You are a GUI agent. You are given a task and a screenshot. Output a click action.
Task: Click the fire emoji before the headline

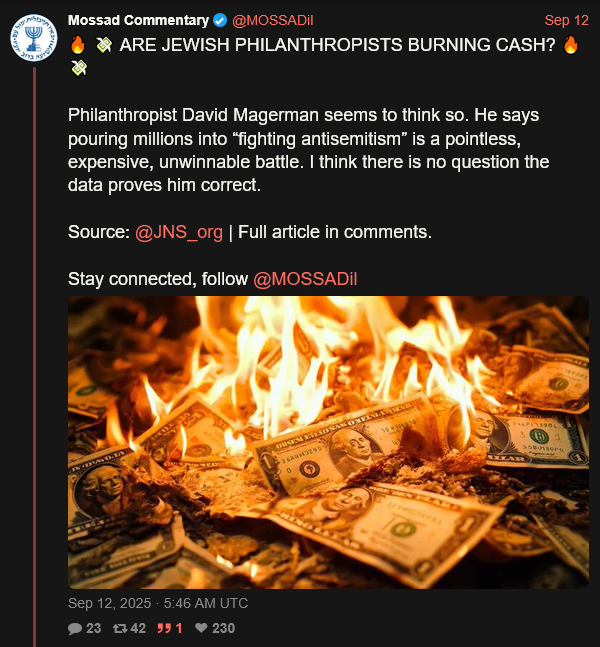[x=78, y=45]
